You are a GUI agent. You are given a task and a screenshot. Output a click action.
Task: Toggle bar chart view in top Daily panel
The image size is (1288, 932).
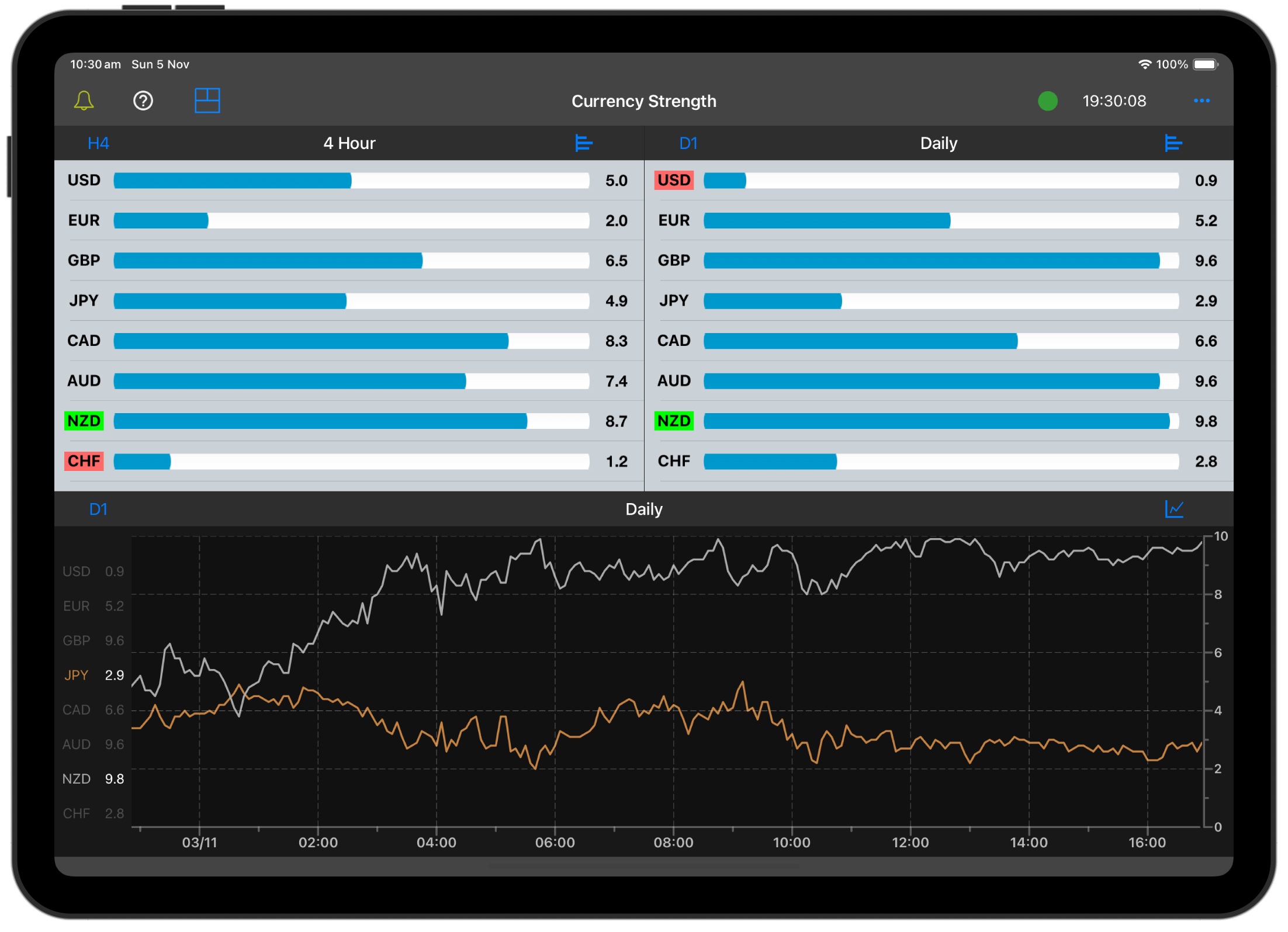tap(1173, 143)
